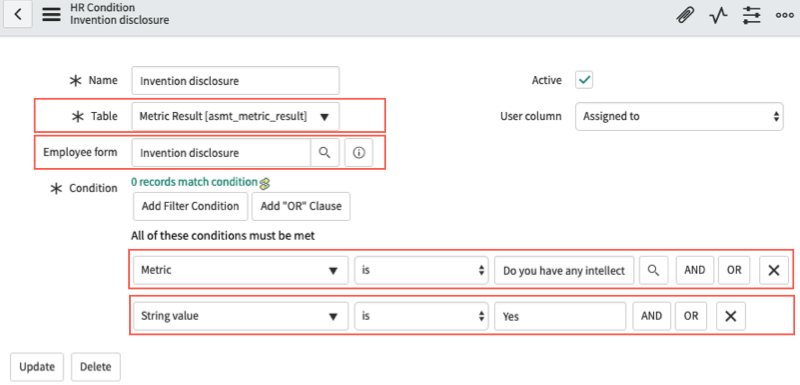Screen dimensions: 800x385
Task: Open the Metric field dropdown
Action: (241, 270)
